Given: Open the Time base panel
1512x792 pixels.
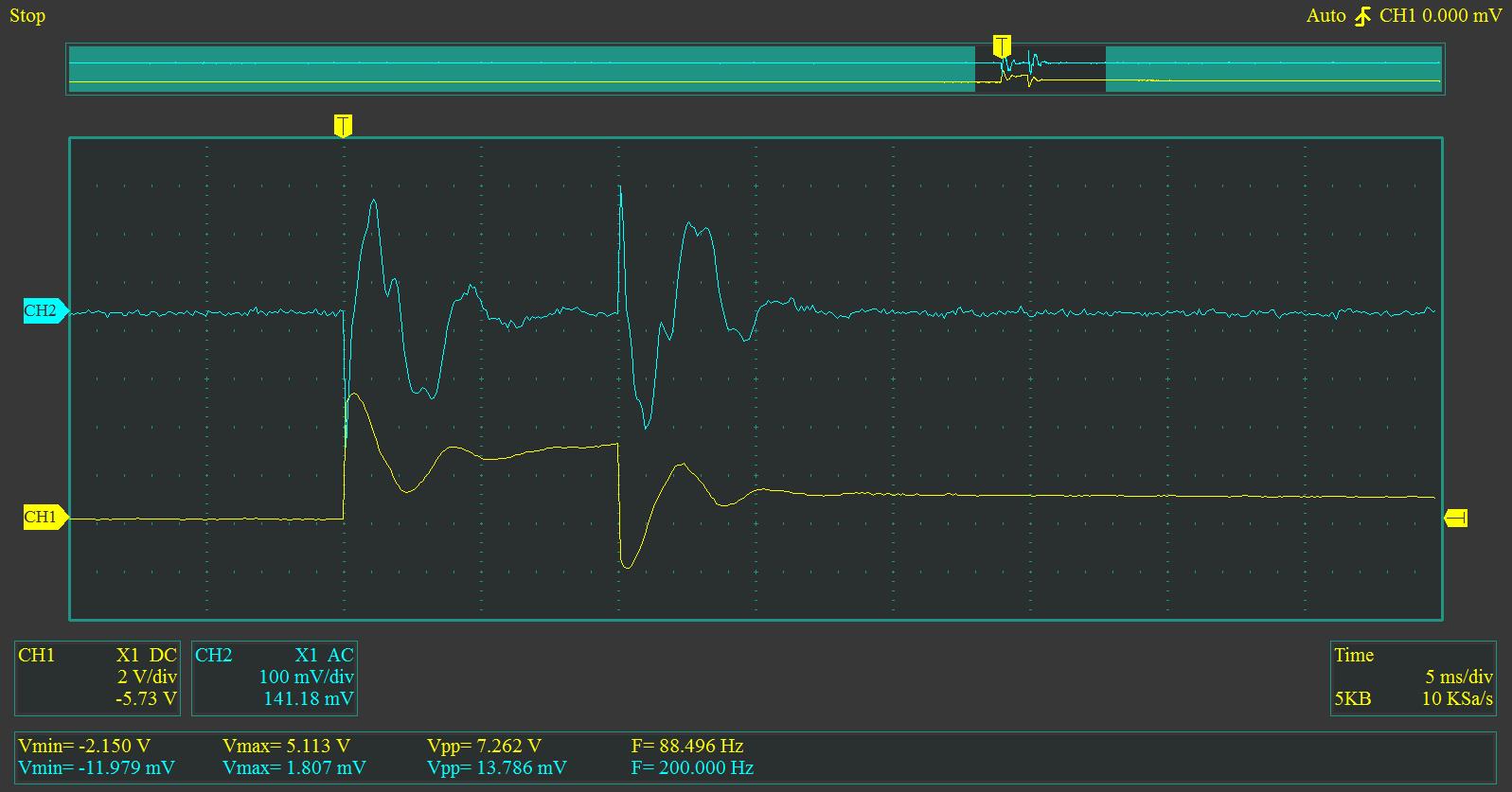Looking at the screenshot, I should click(x=1413, y=678).
